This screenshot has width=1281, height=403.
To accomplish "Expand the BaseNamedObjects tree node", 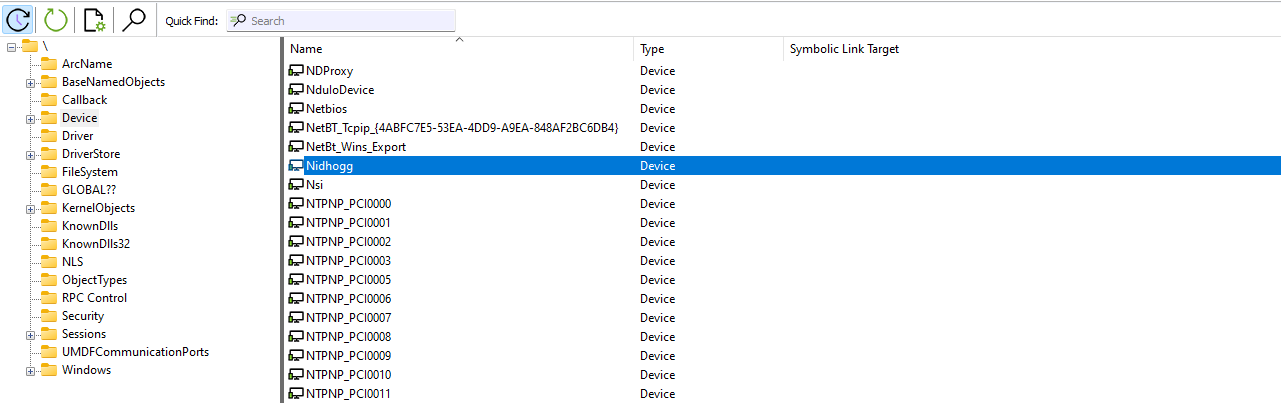I will (x=31, y=82).
